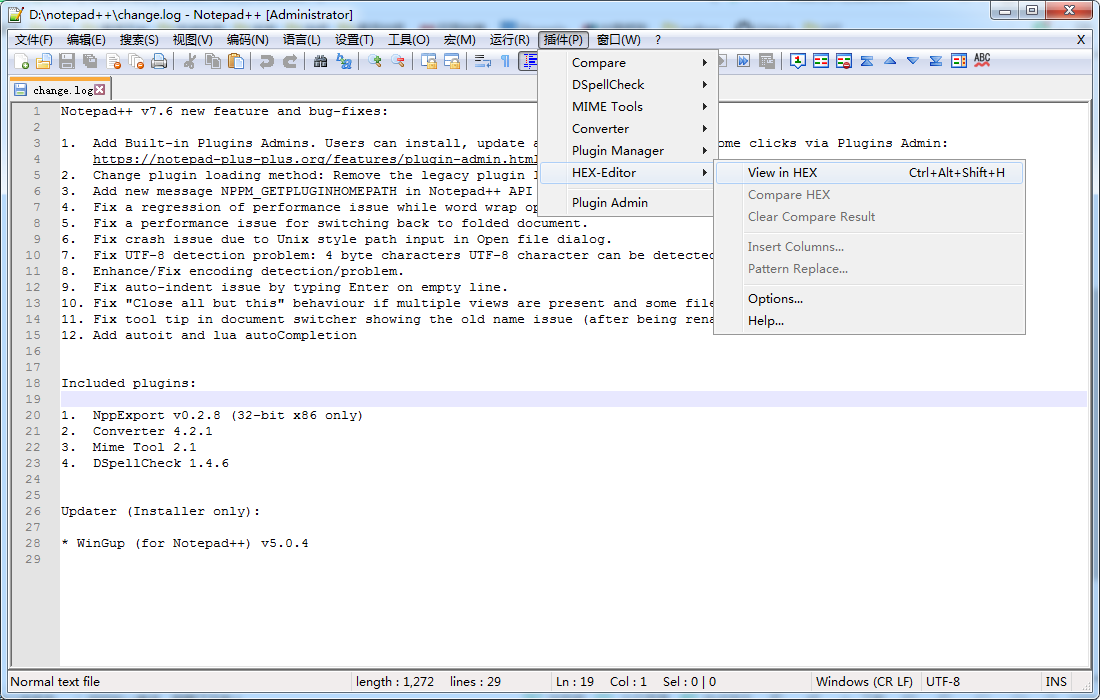The image size is (1100, 700).
Task: Click the Run Macro Multiple Times icon
Action: [744, 62]
